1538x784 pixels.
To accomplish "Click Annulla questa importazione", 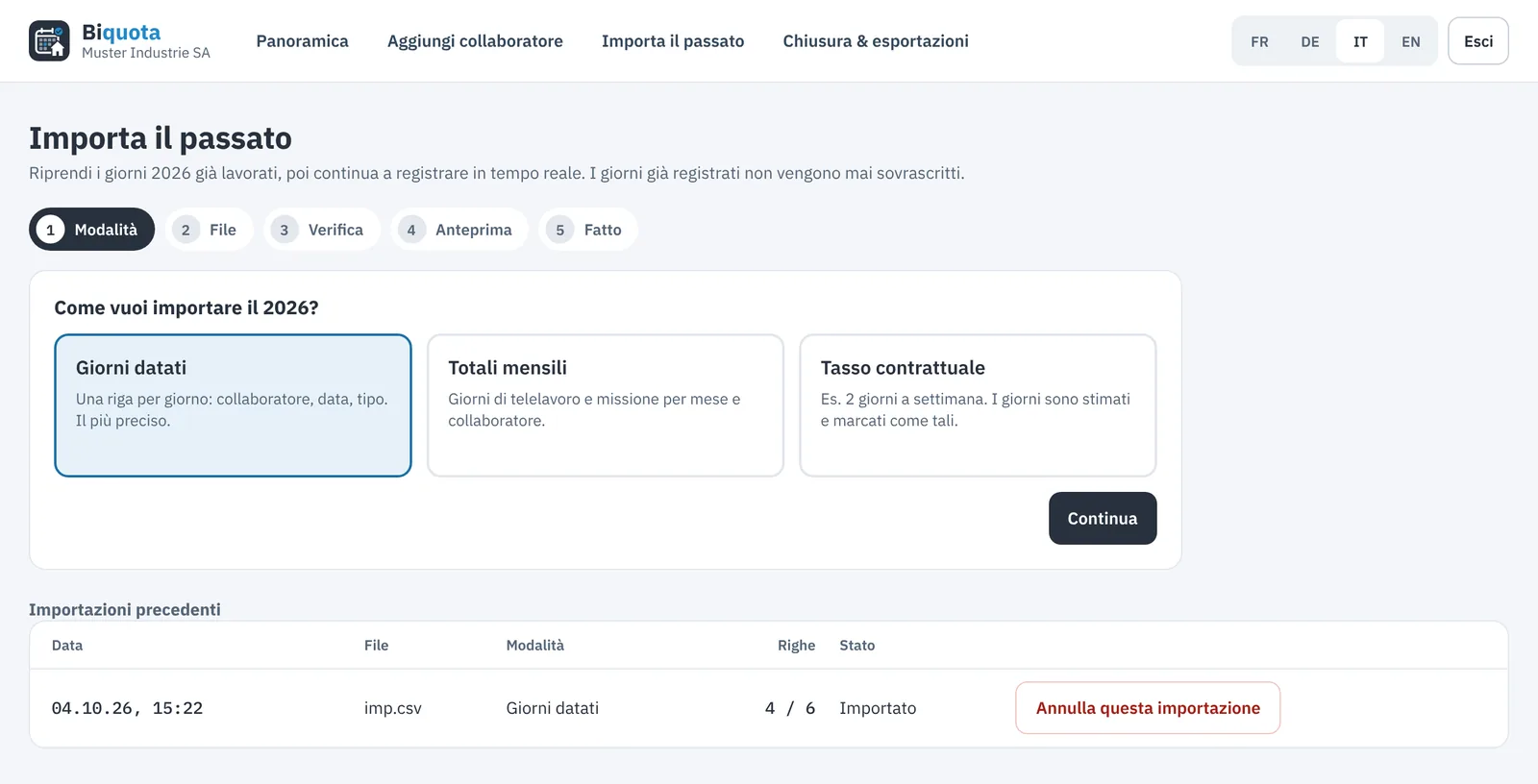I will coord(1148,708).
